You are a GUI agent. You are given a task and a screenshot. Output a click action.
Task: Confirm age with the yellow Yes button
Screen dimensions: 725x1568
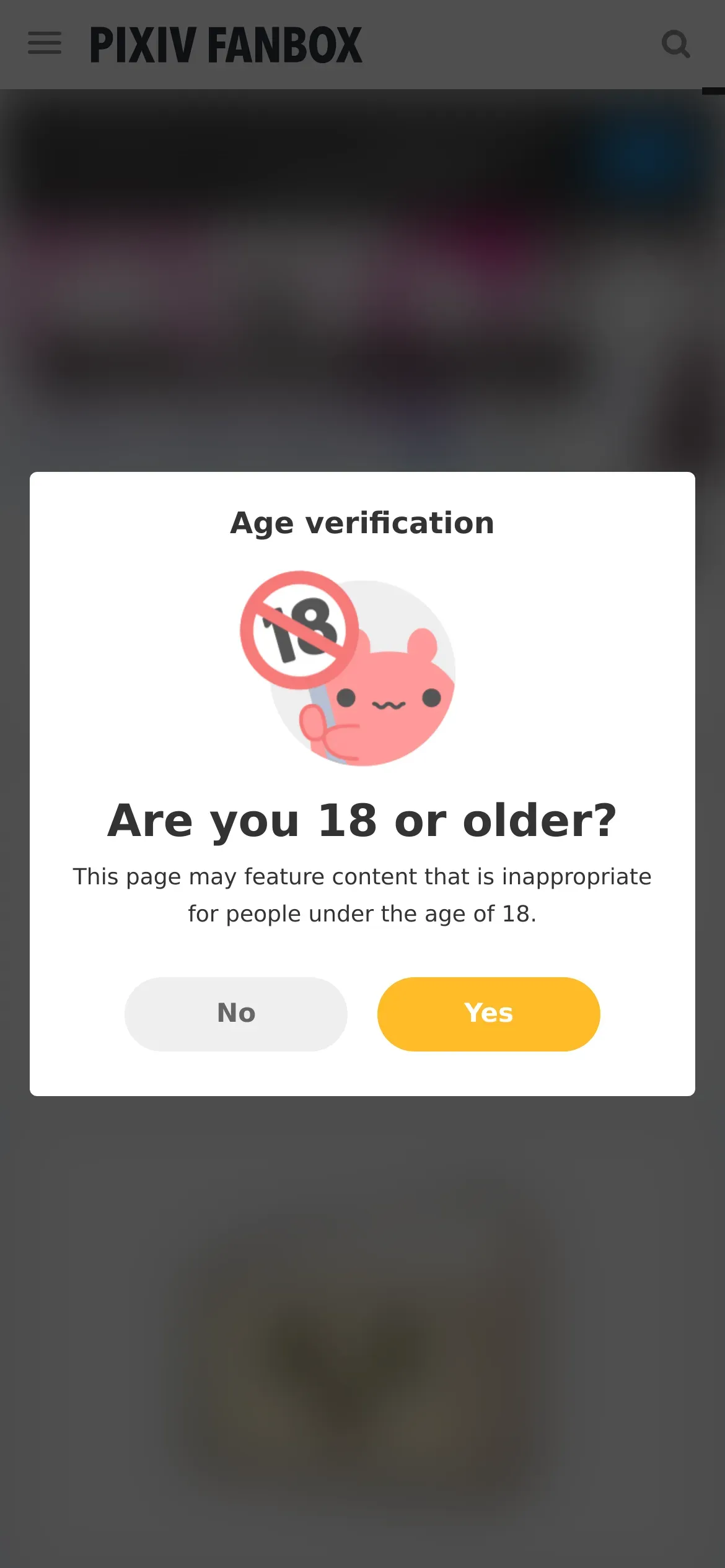488,1014
